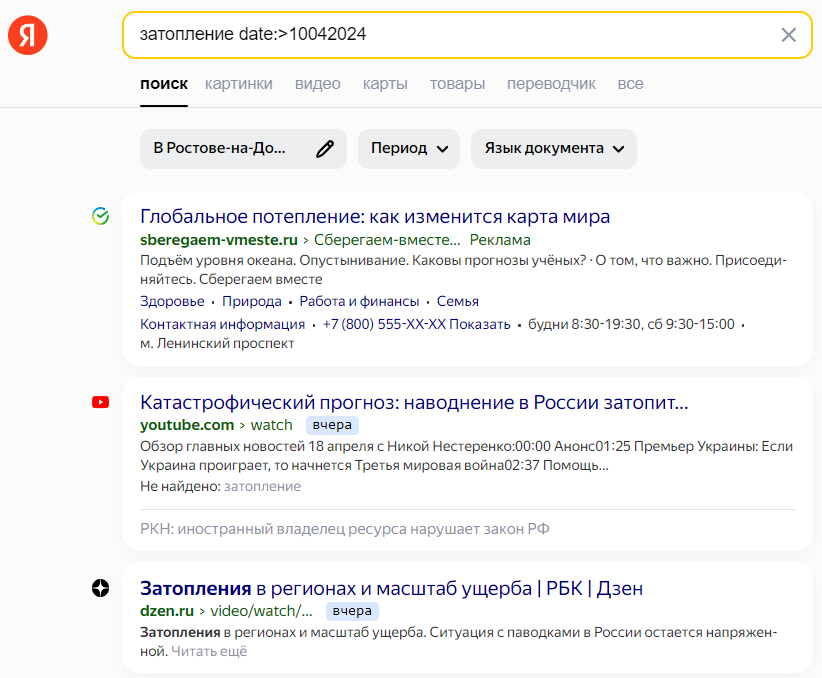Open sberegaem-vmeste.ru domain link
Screen dimensions: 822x678
pos(219,240)
